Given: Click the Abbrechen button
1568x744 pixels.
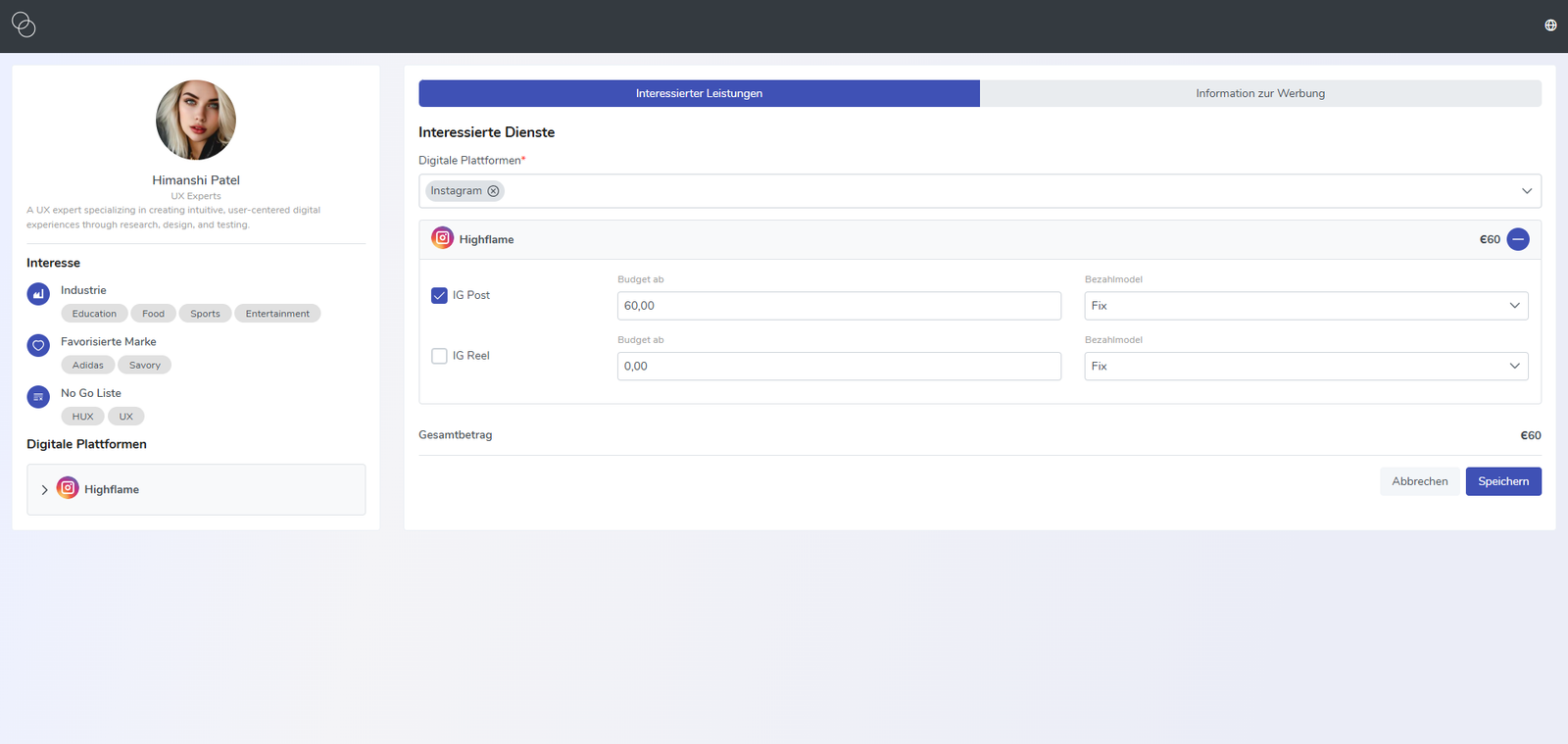Looking at the screenshot, I should 1420,481.
